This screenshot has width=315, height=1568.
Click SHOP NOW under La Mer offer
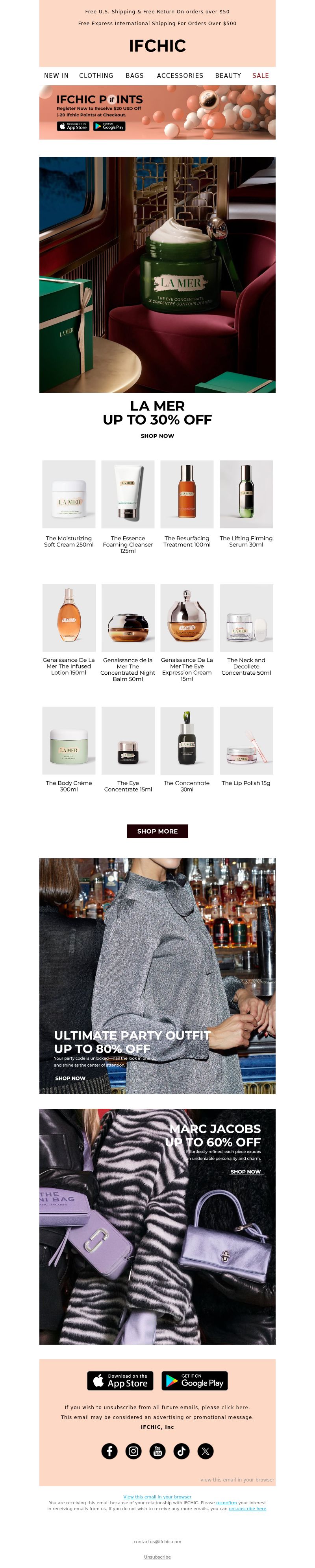[157, 436]
